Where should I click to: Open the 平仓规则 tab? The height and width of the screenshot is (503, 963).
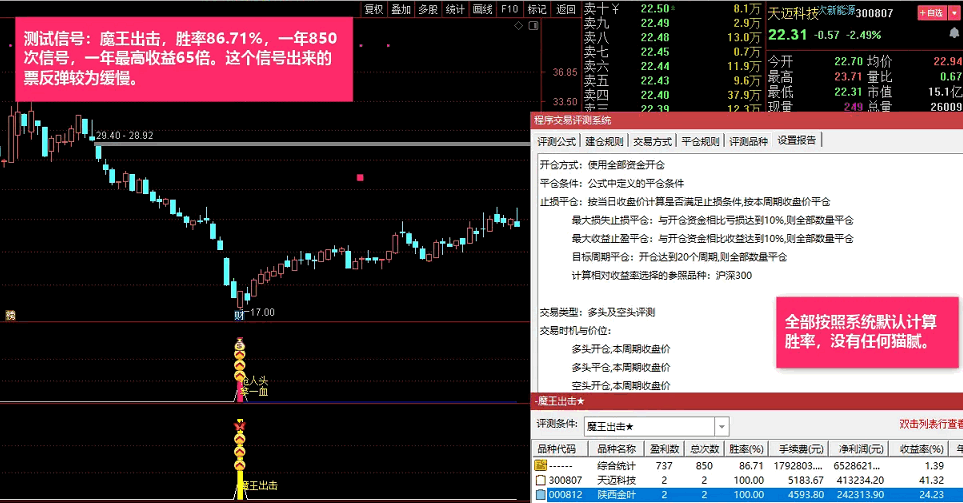(700, 141)
